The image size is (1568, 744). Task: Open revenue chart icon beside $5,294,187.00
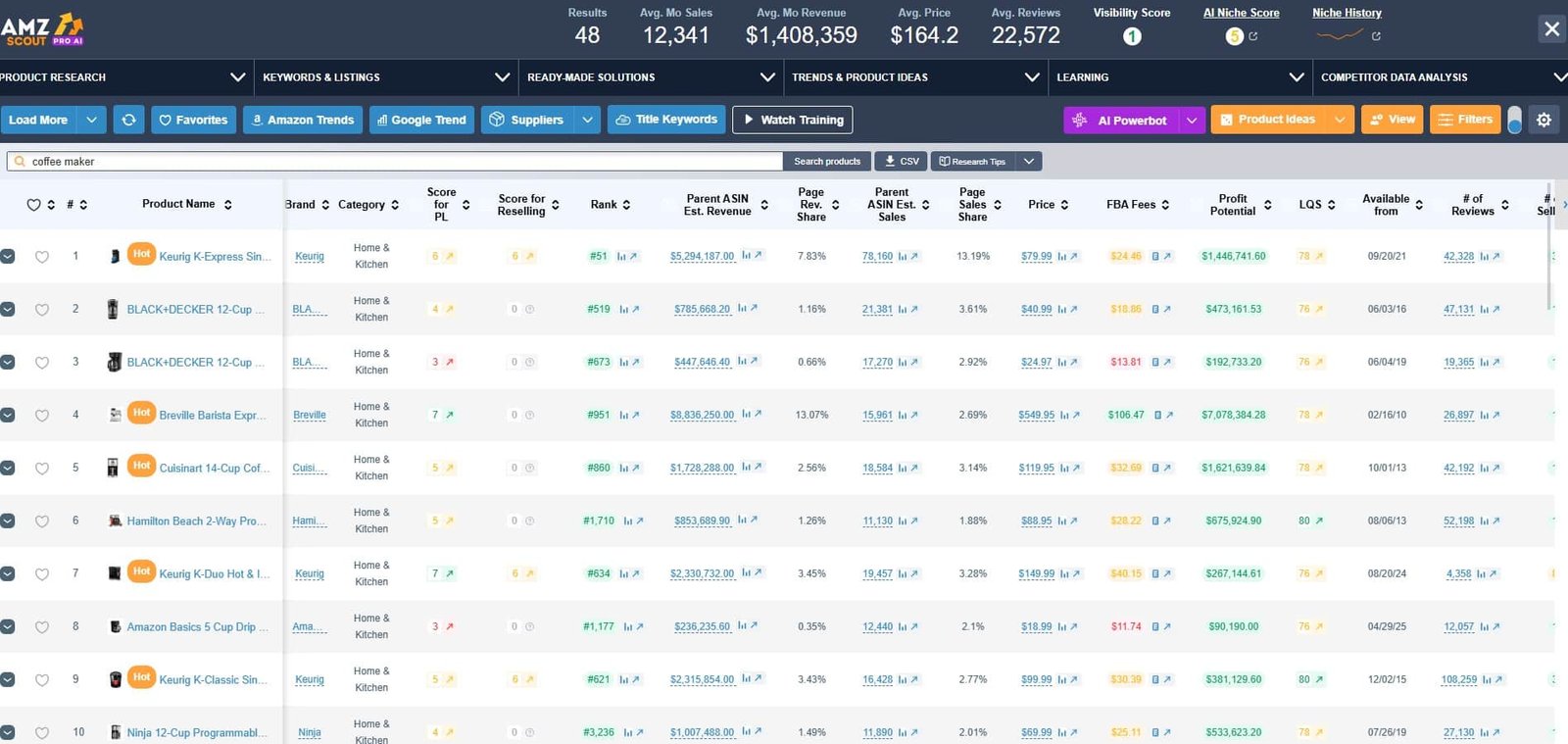click(x=746, y=255)
